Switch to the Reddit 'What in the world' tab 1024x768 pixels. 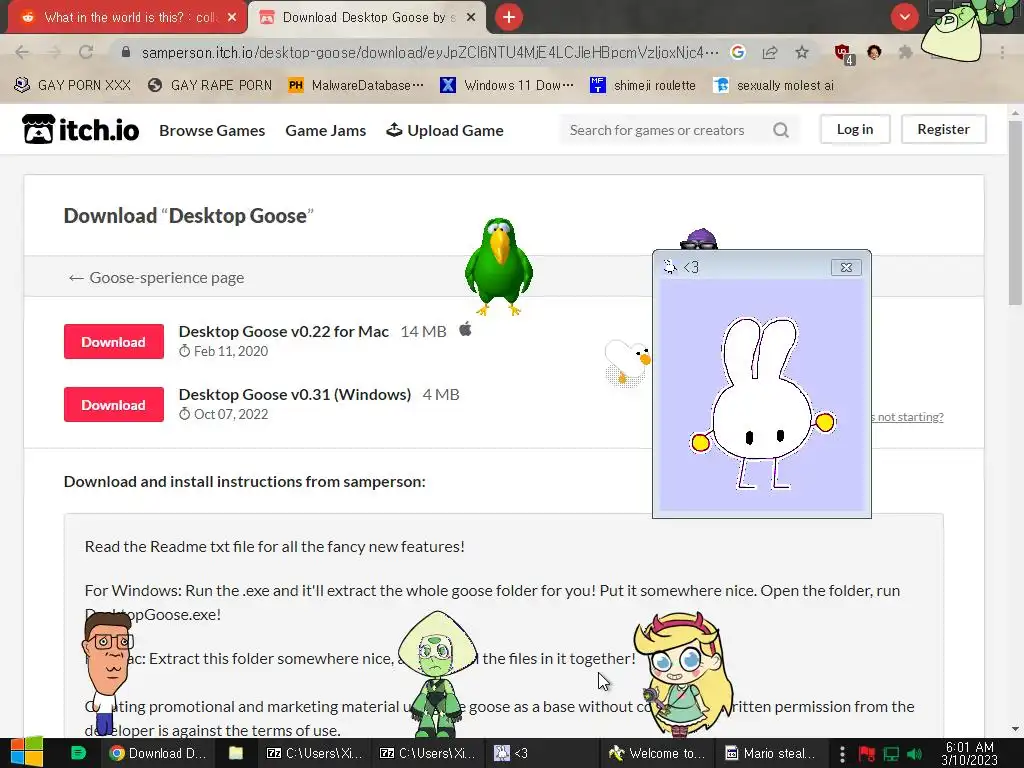[x=121, y=18]
